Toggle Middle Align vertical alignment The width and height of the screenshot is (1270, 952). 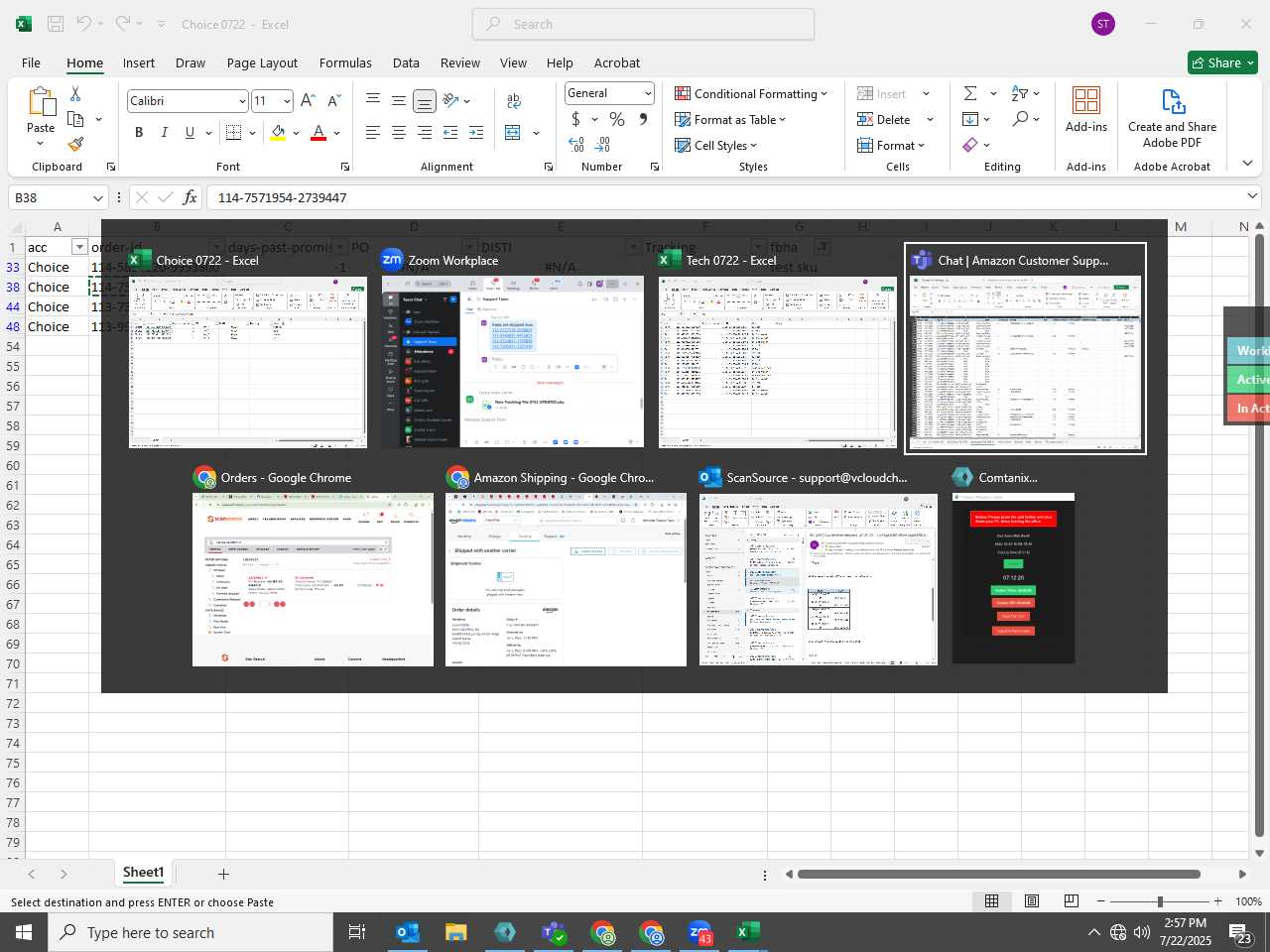[398, 101]
